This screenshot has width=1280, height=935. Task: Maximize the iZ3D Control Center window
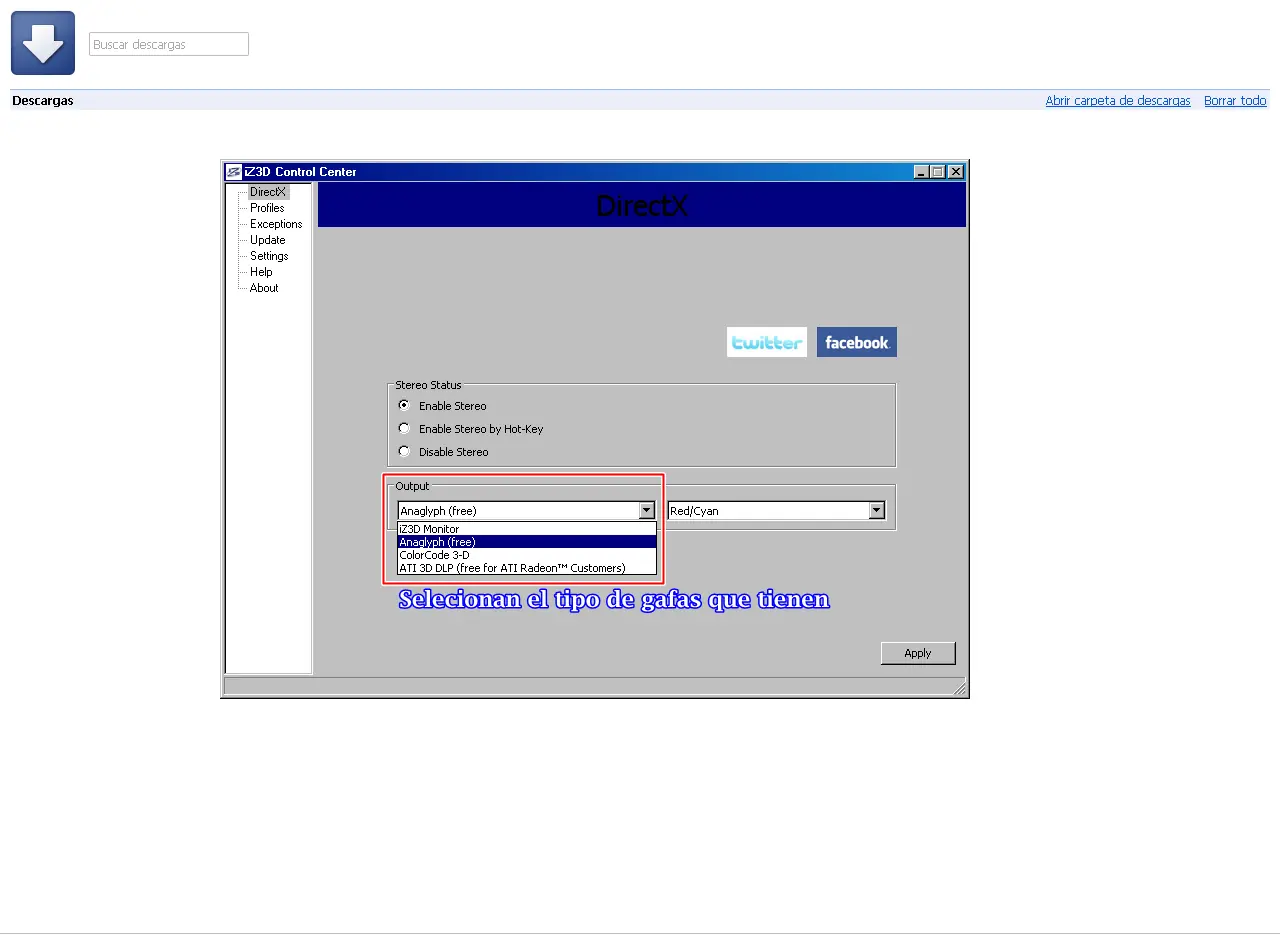[x=938, y=172]
